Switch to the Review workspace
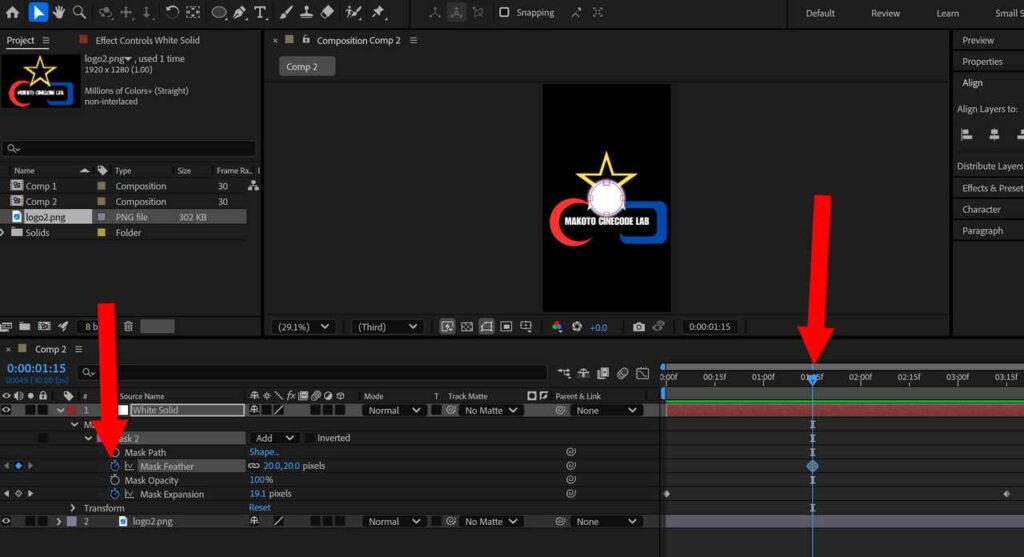The width and height of the screenshot is (1024, 557). tap(885, 13)
